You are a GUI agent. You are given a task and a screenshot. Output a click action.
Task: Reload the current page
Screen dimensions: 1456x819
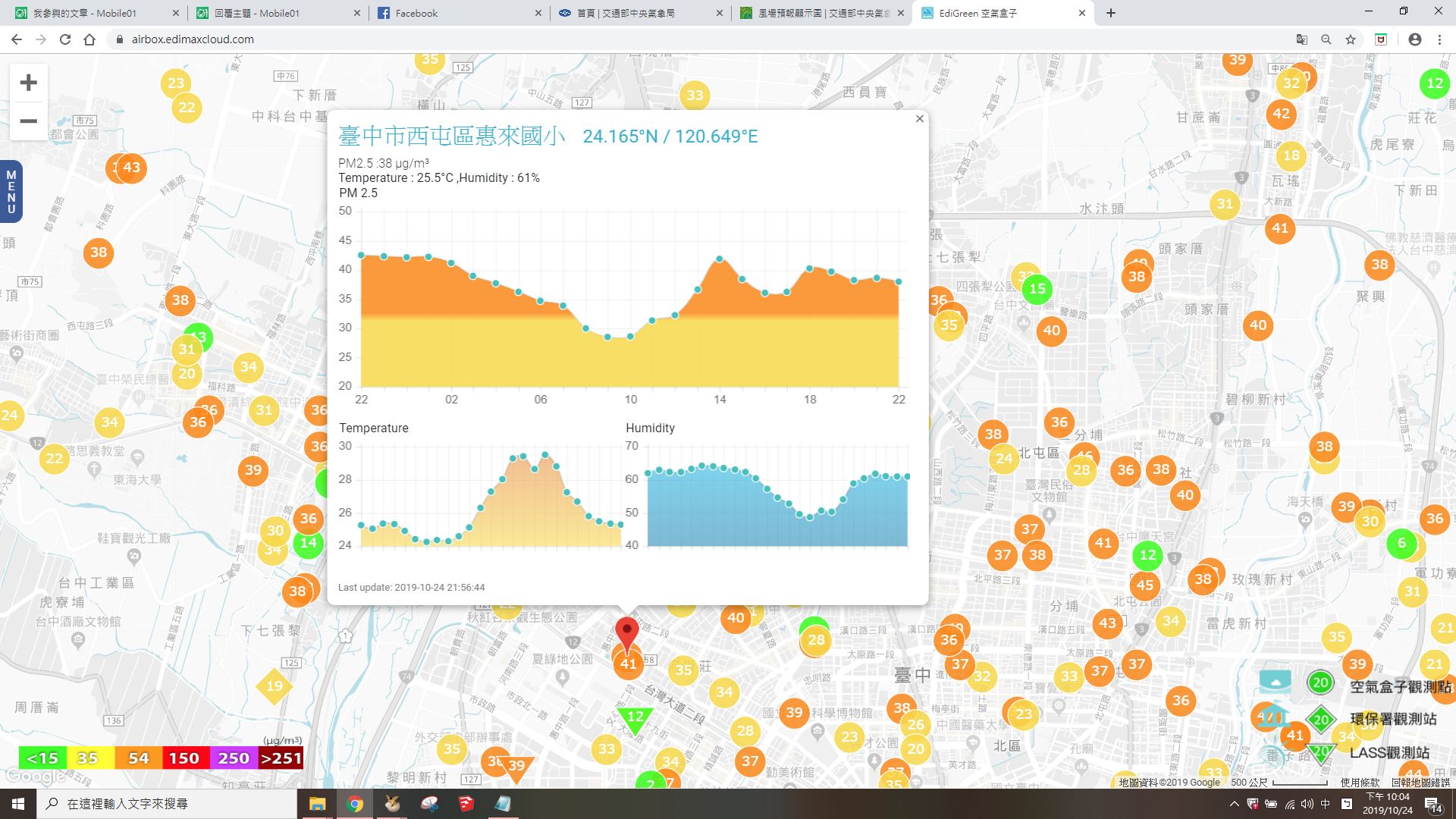[x=65, y=39]
